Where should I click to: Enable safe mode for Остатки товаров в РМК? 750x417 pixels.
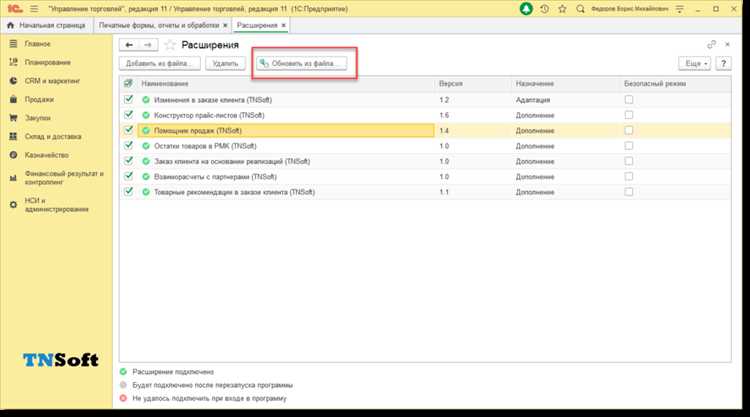pyautogui.click(x=629, y=145)
